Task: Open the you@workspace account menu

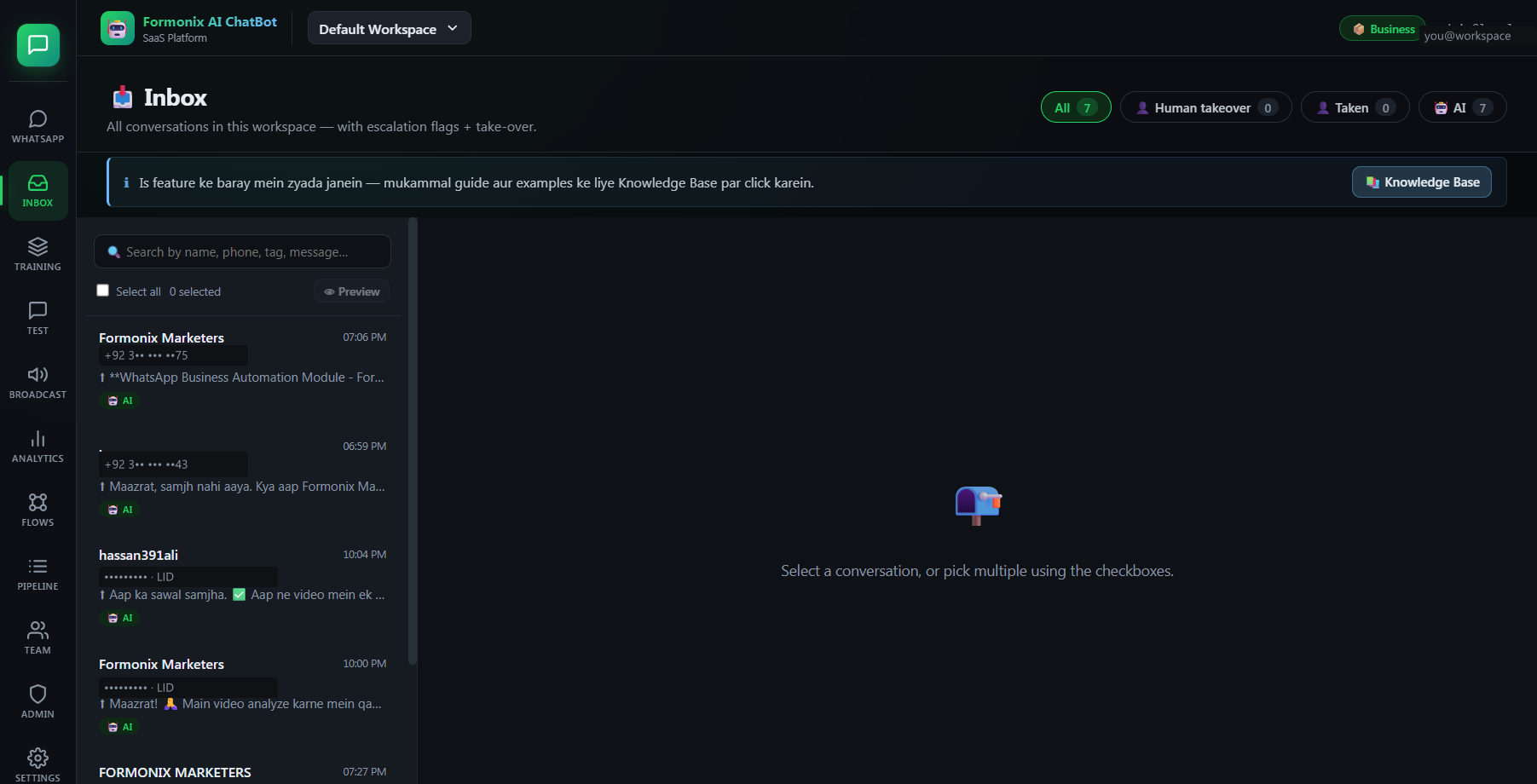Action: 1467,36
